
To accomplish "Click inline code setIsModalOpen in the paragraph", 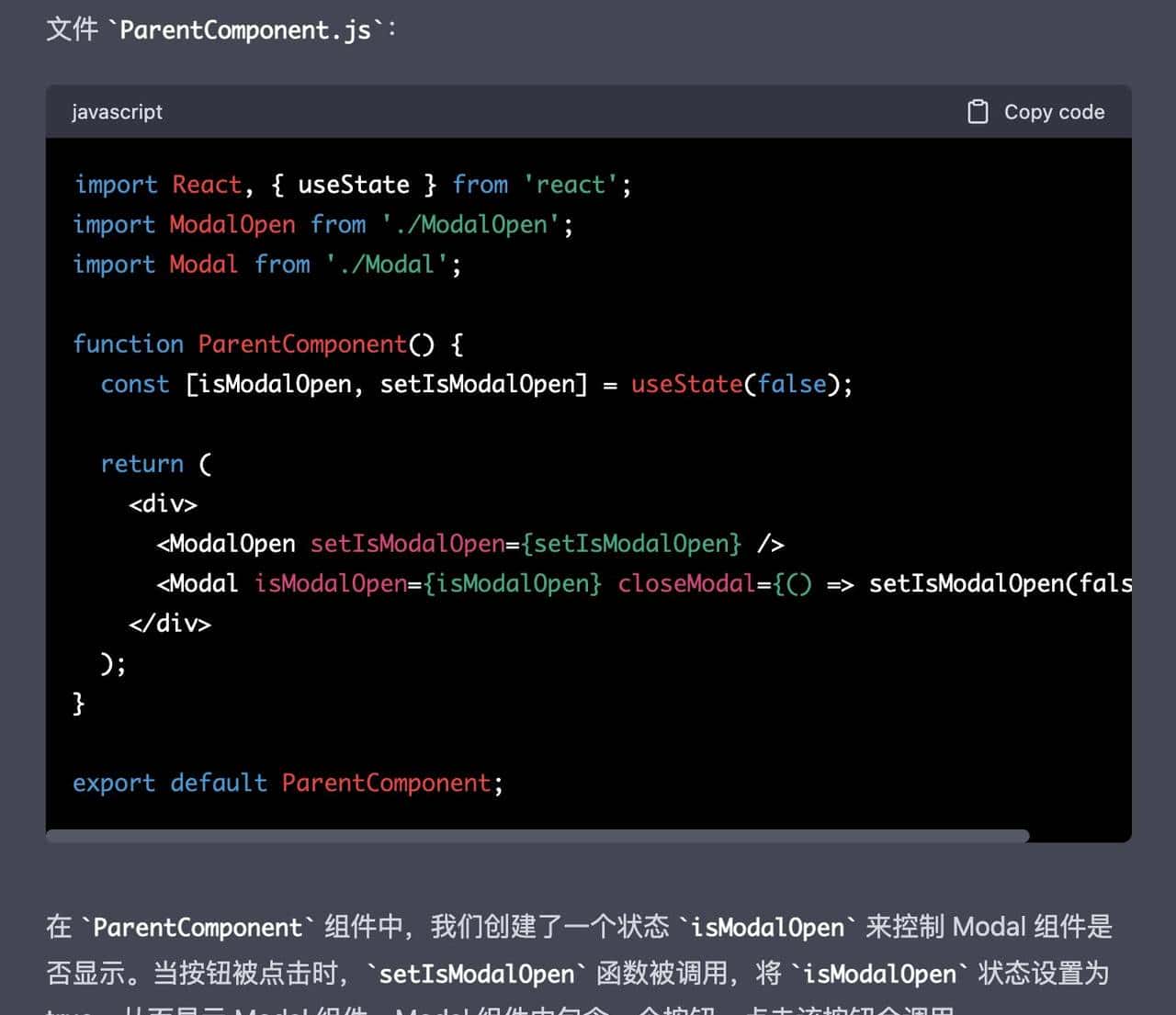I will (x=476, y=974).
